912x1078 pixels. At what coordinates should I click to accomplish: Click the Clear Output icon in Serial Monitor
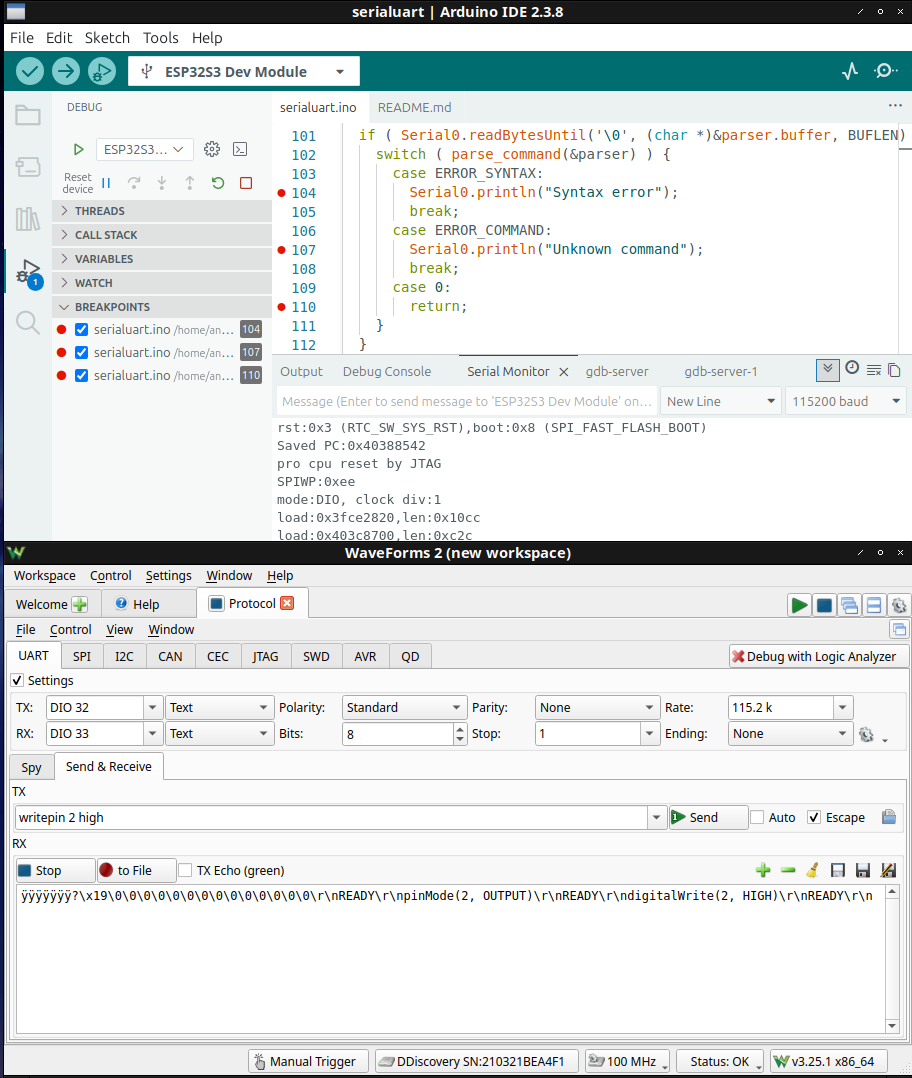coord(874,370)
